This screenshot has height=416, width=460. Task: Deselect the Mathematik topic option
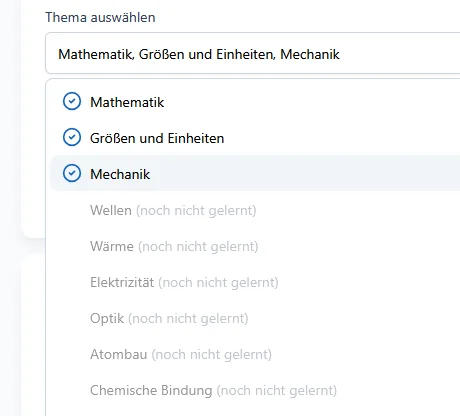pyautogui.click(x=255, y=102)
